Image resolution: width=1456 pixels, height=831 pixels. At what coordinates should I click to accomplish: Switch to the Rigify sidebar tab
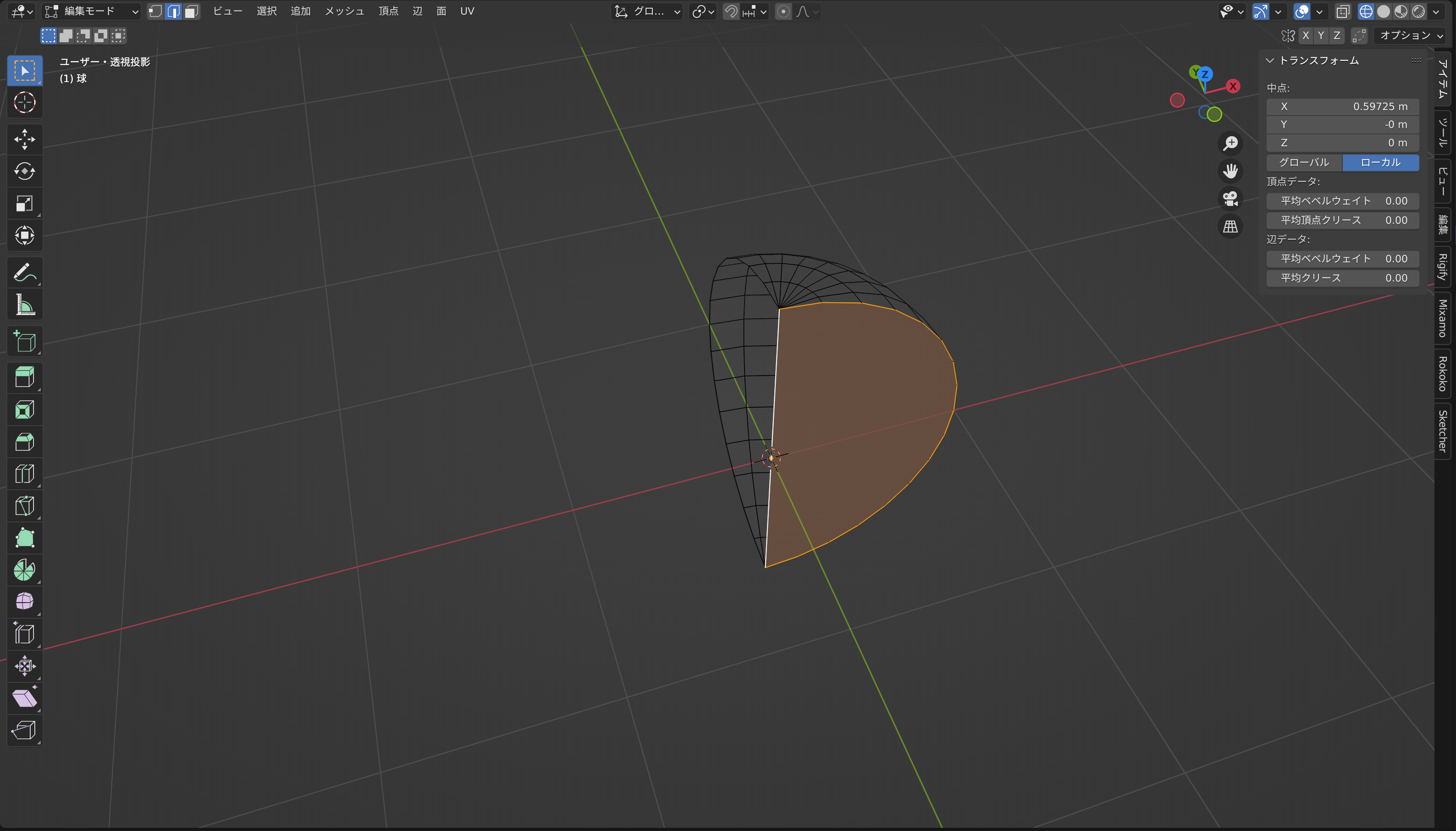[1442, 266]
